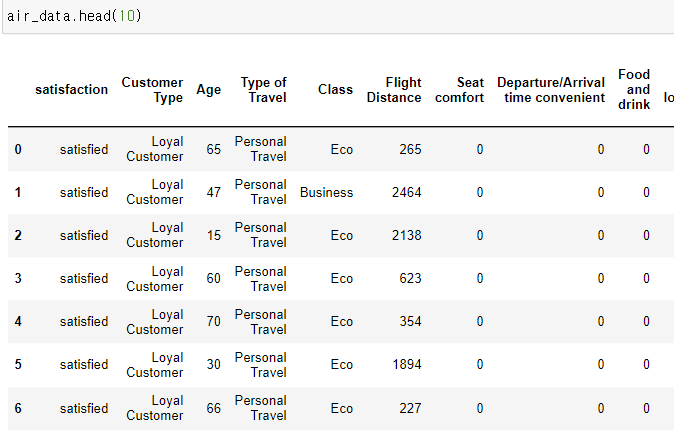This screenshot has height=436, width=674.
Task: Click row index 0
Action: click(18, 150)
